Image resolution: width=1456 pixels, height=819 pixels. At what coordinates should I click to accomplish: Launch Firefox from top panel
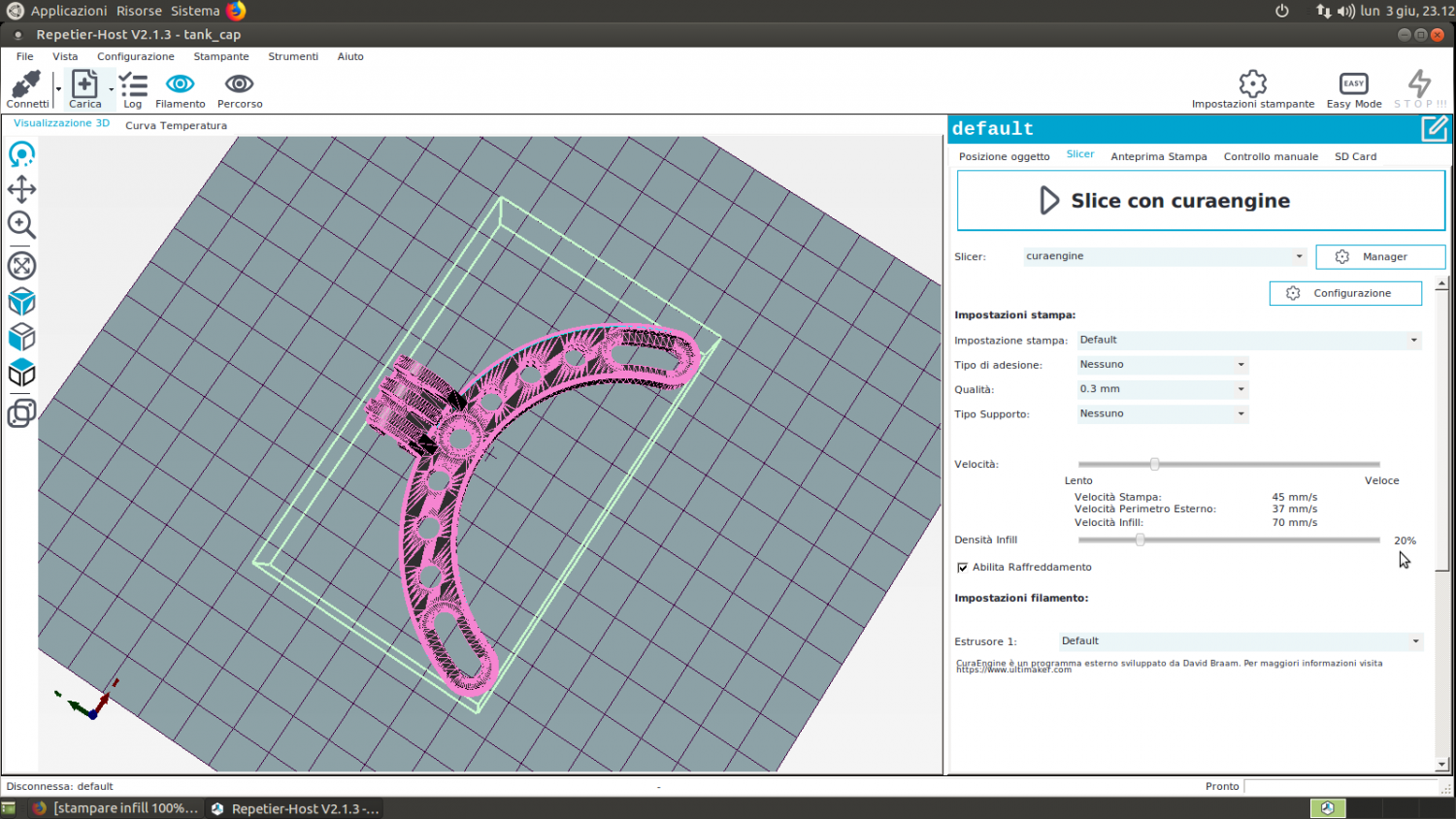tap(236, 11)
